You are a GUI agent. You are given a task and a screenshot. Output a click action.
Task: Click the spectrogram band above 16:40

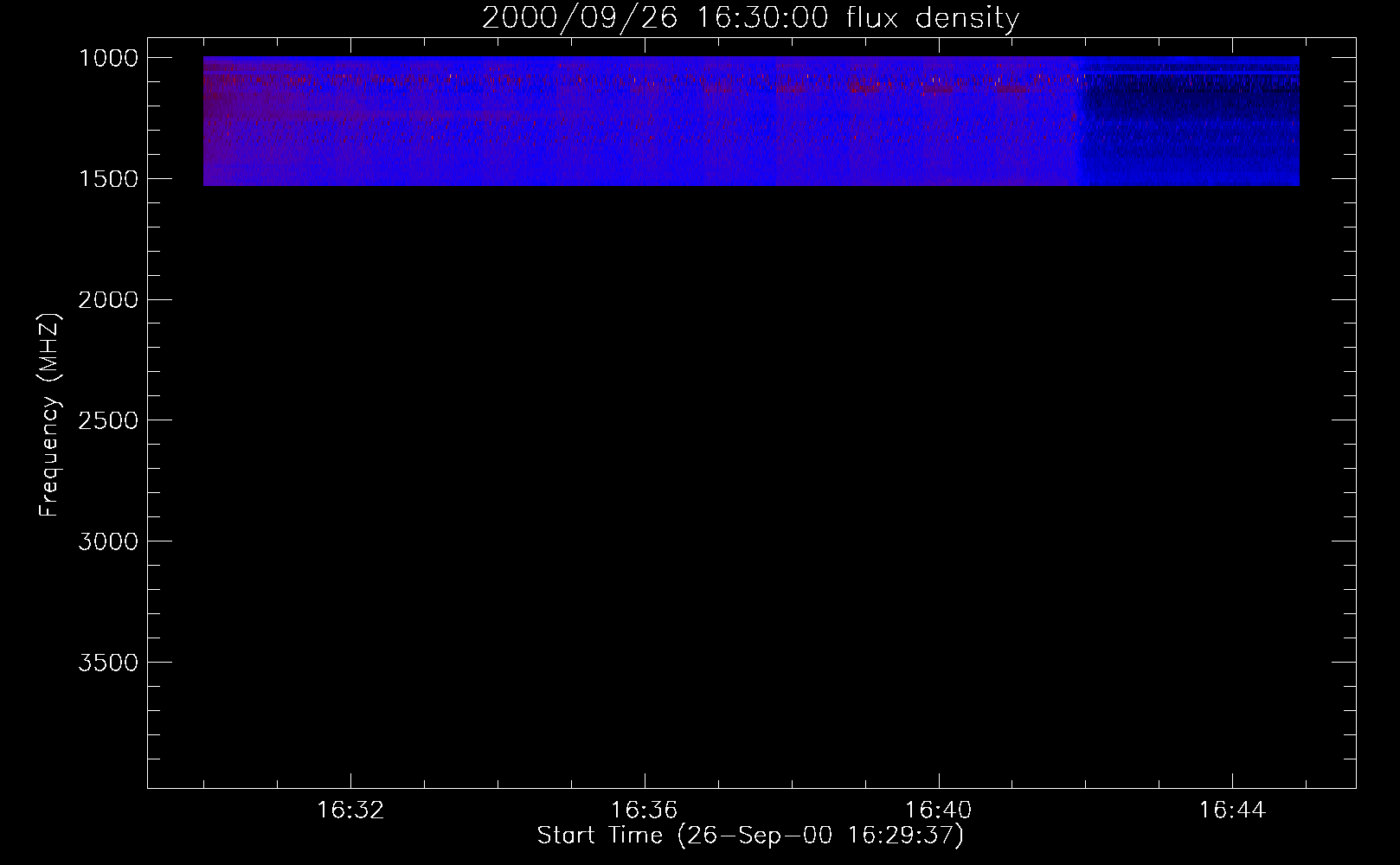(x=938, y=121)
